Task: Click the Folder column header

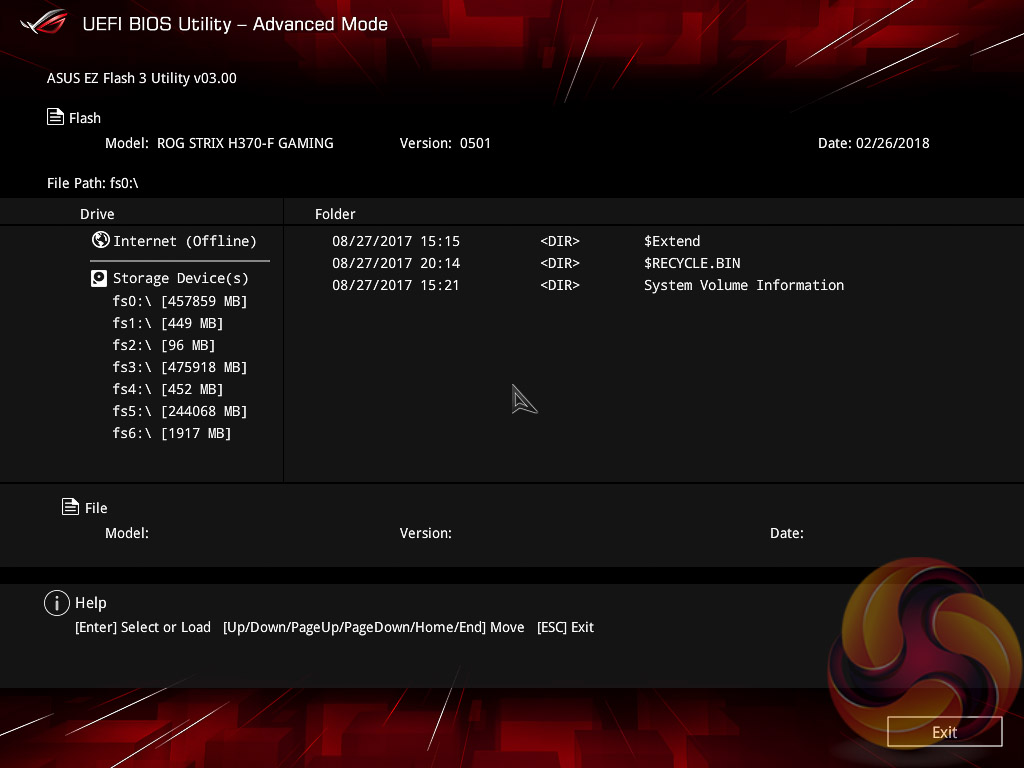Action: click(335, 214)
